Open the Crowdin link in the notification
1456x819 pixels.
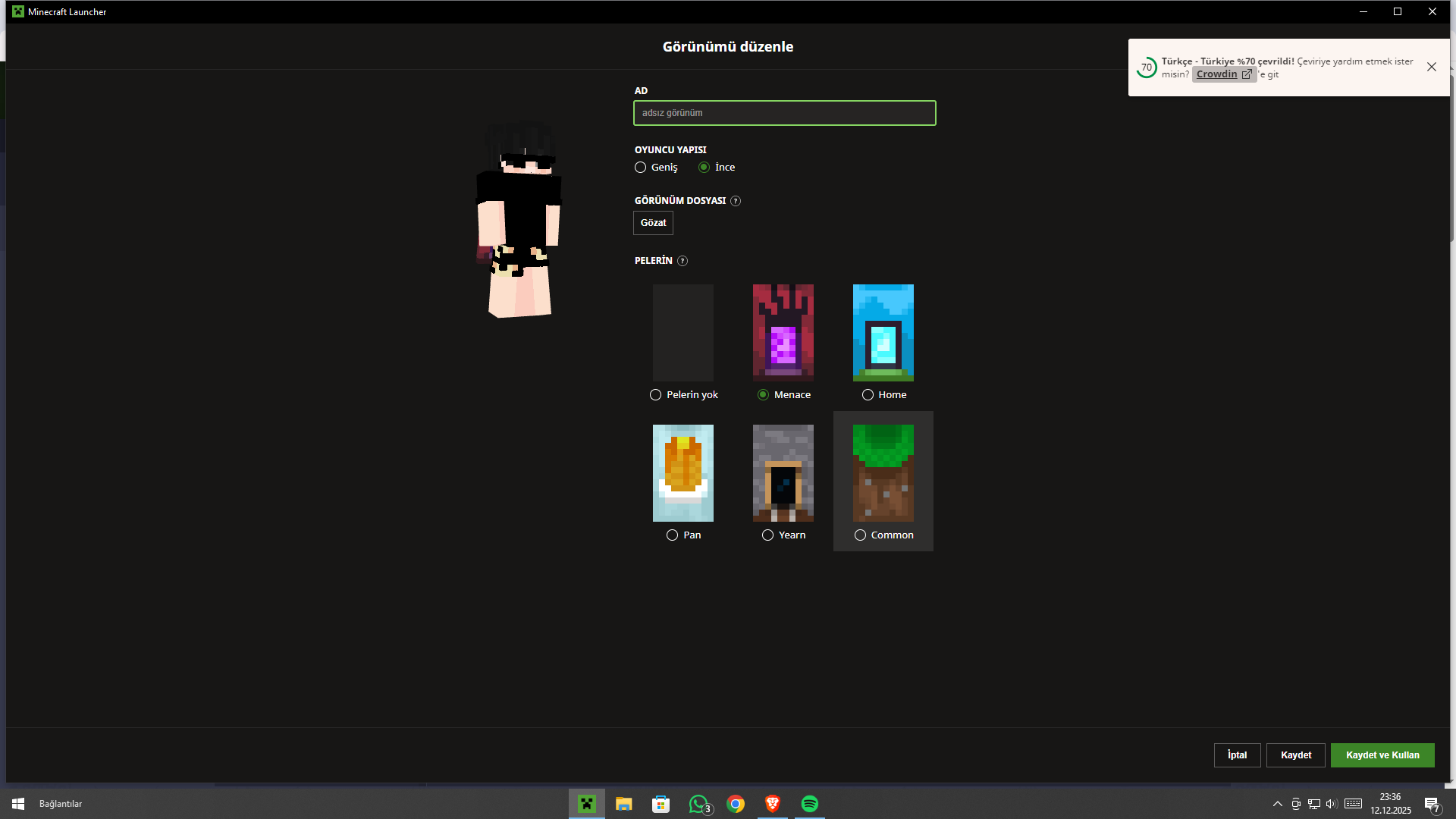coord(1224,74)
